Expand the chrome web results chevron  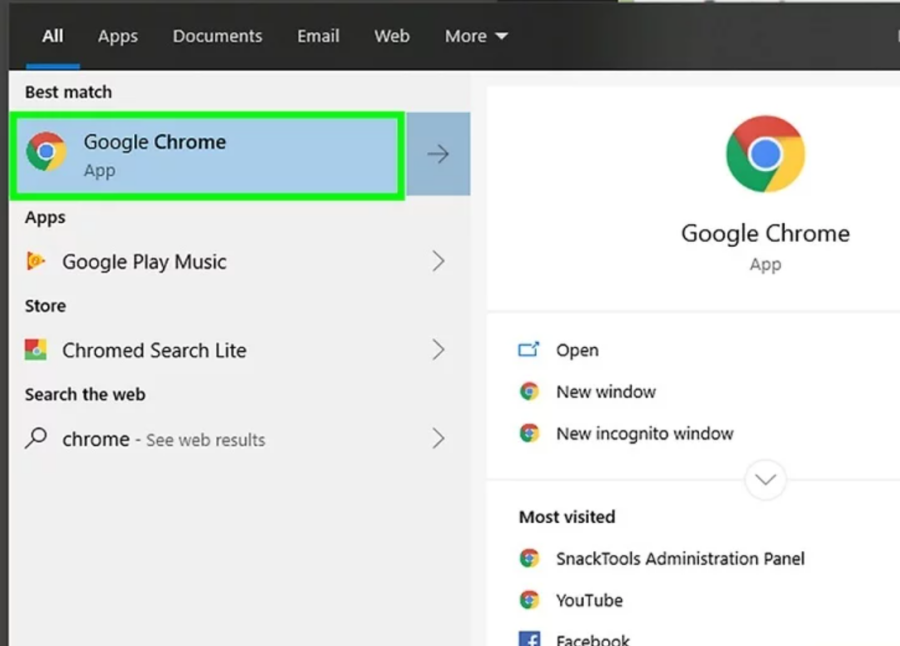pos(439,439)
